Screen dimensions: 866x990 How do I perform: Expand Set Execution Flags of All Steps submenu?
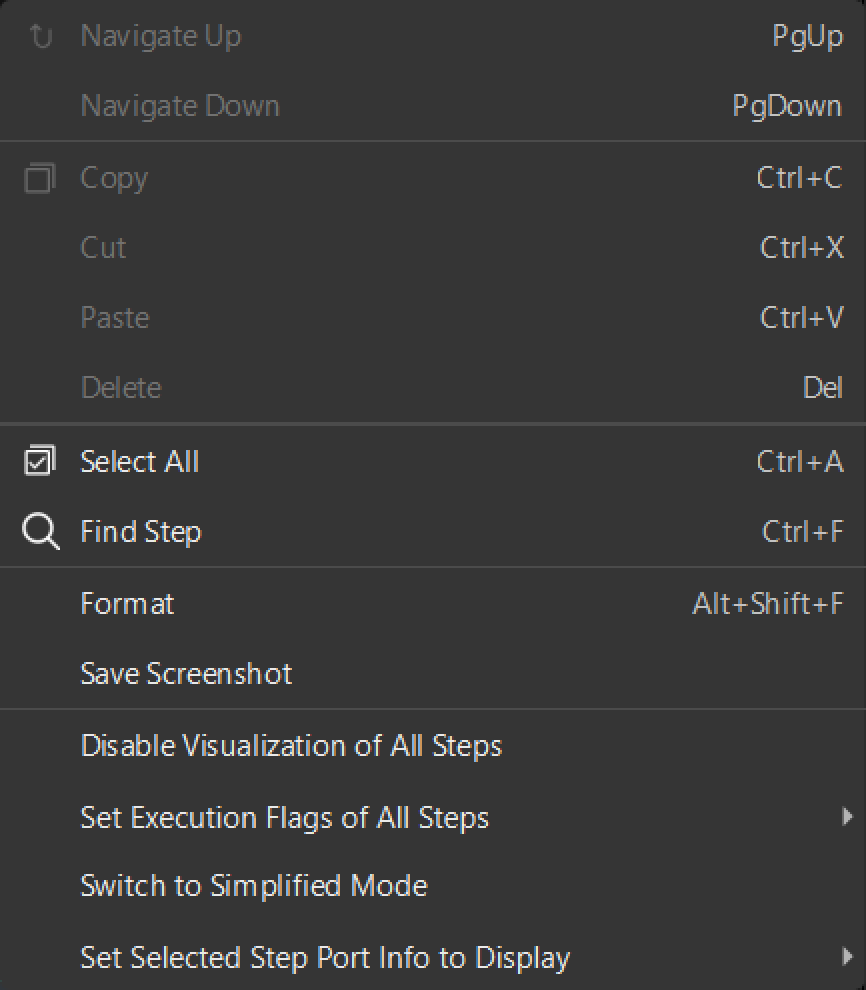click(284, 817)
